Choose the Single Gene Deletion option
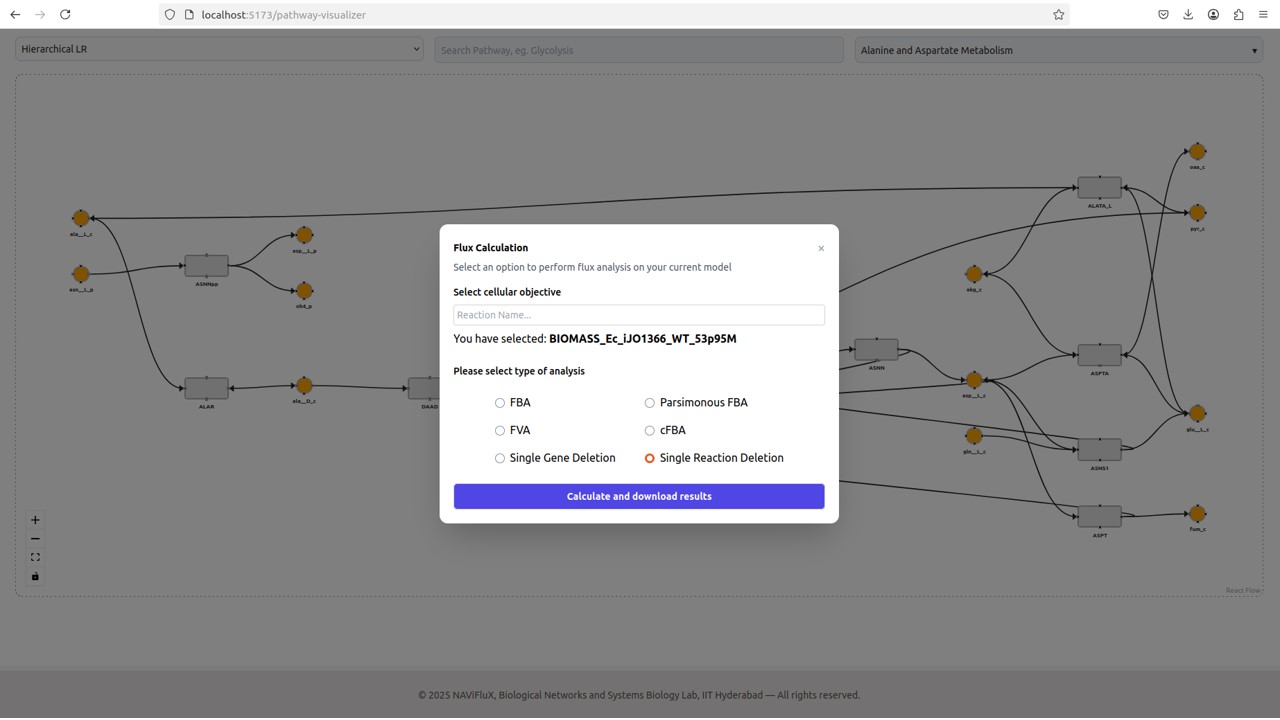The width and height of the screenshot is (1280, 720). pos(500,458)
